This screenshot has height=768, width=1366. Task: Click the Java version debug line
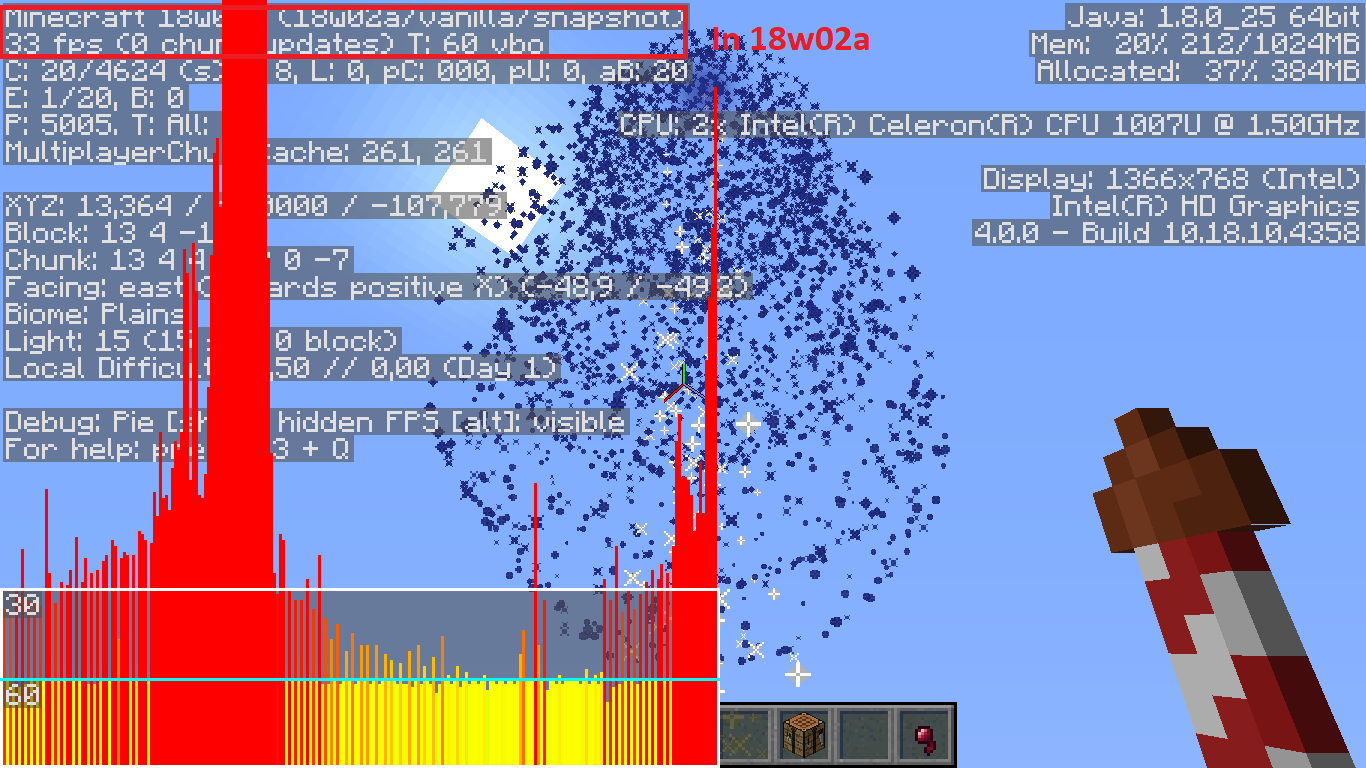(x=1213, y=17)
